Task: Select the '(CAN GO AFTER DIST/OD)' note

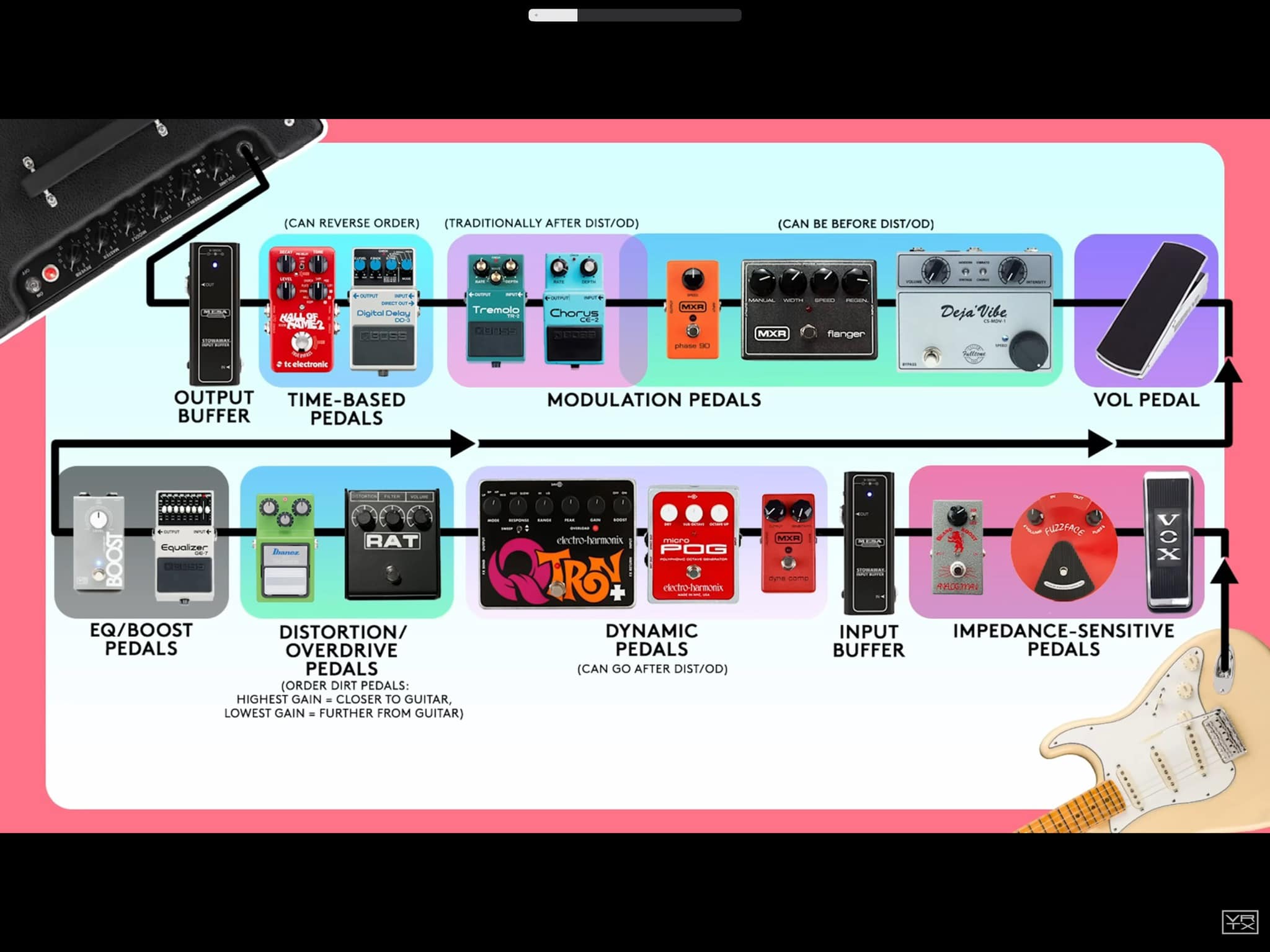Action: 652,669
